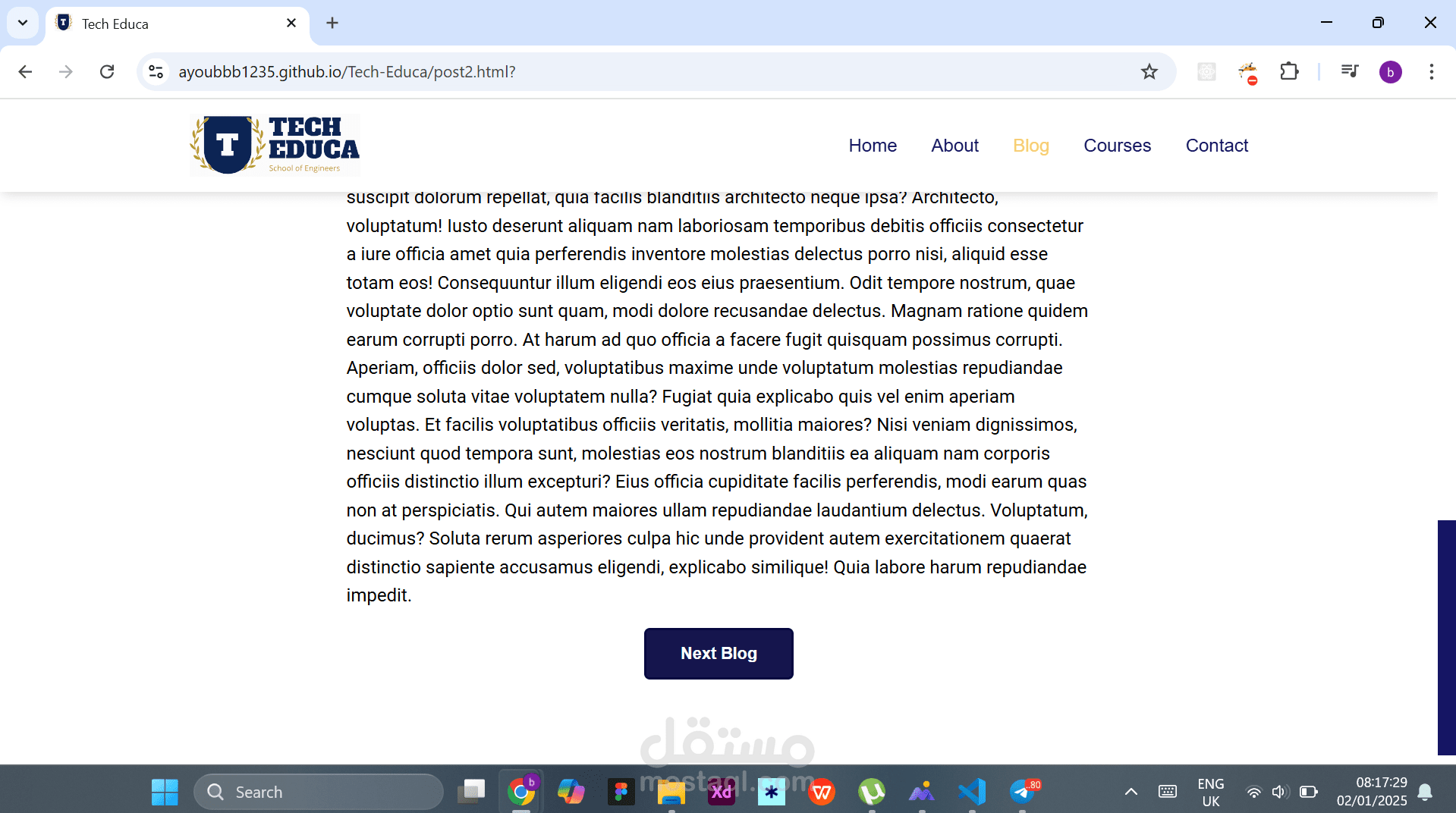Click the browser forward arrow

coord(66,71)
